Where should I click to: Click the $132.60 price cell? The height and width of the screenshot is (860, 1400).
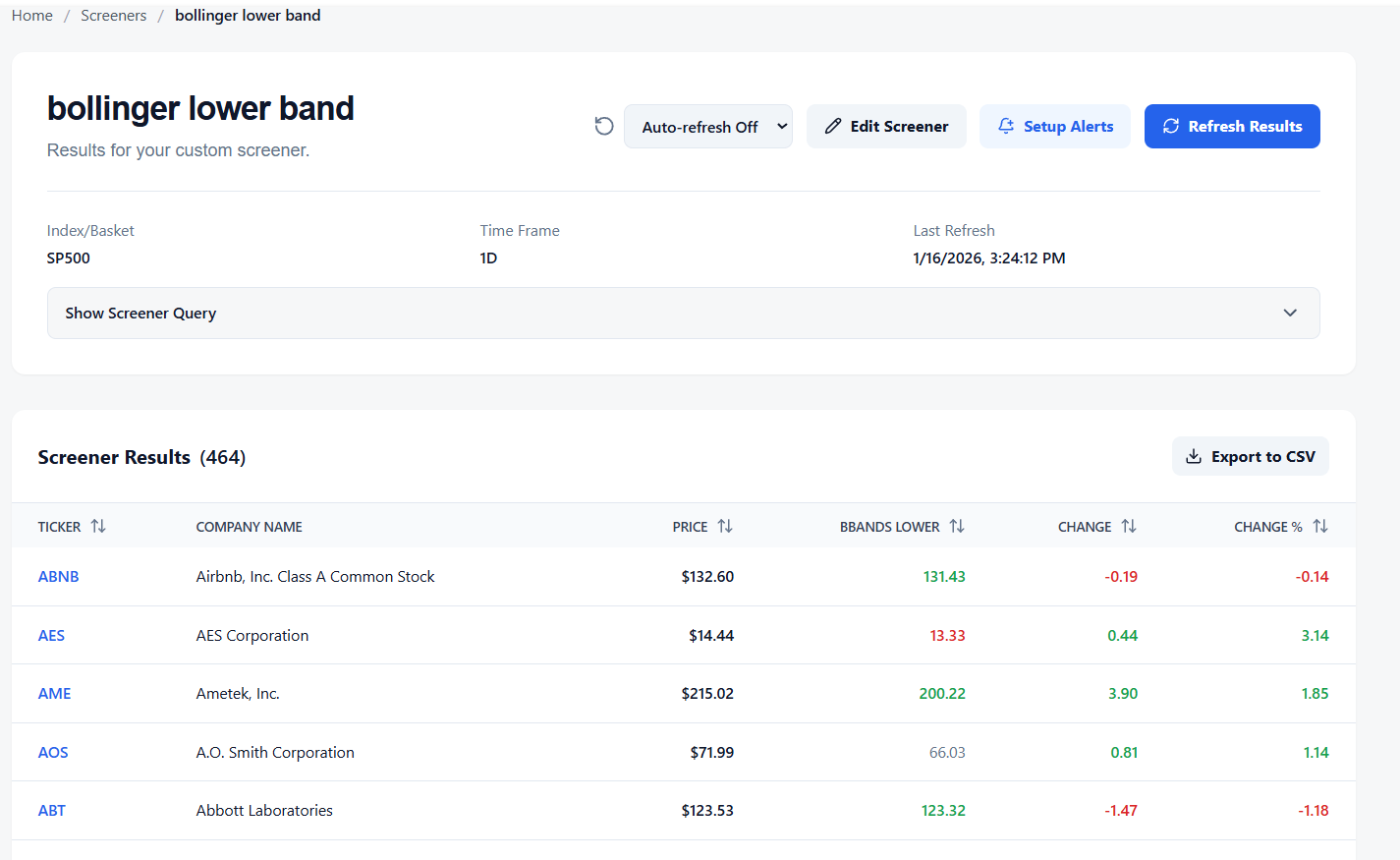click(x=707, y=577)
